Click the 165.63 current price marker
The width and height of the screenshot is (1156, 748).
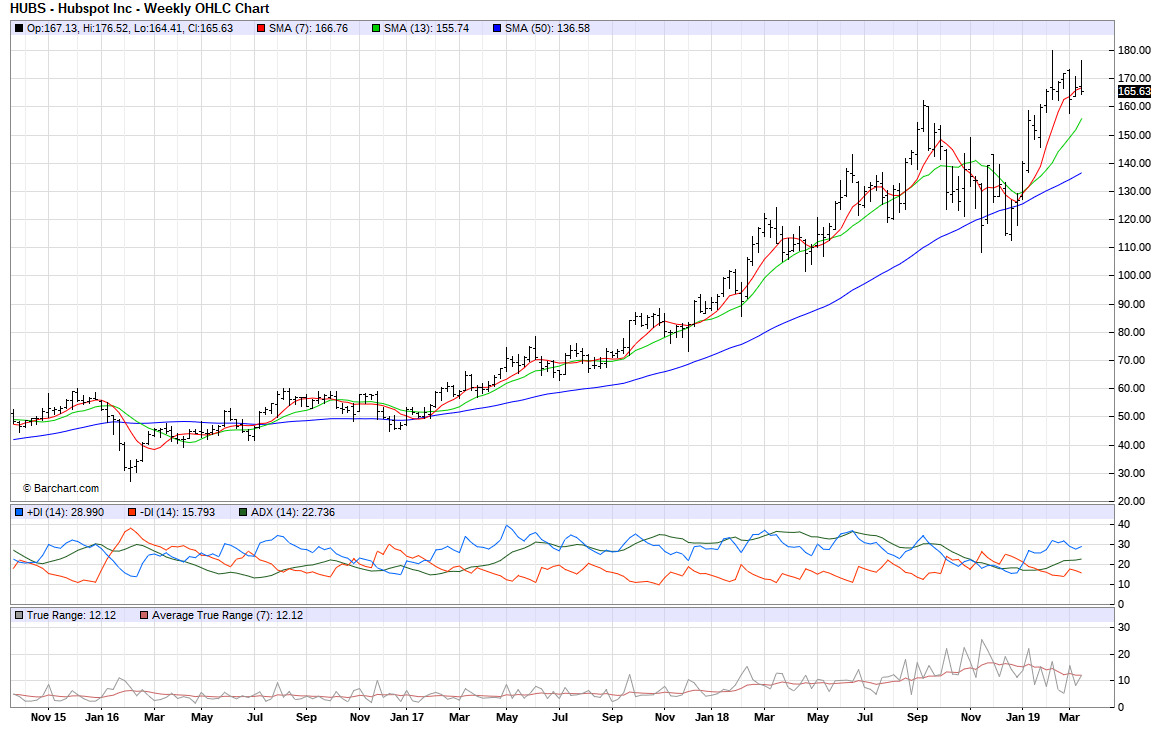click(1133, 91)
